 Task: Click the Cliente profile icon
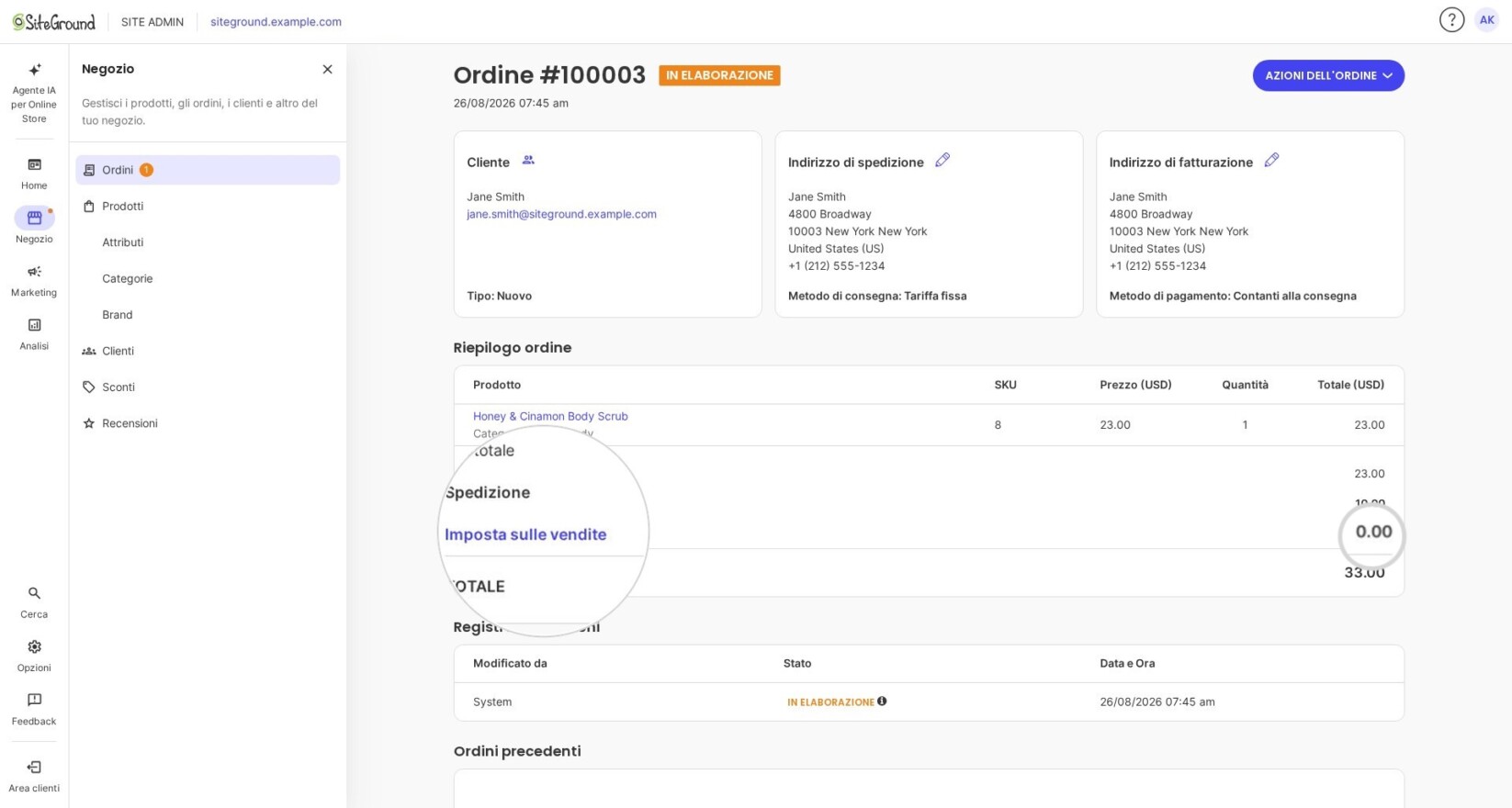(x=528, y=160)
